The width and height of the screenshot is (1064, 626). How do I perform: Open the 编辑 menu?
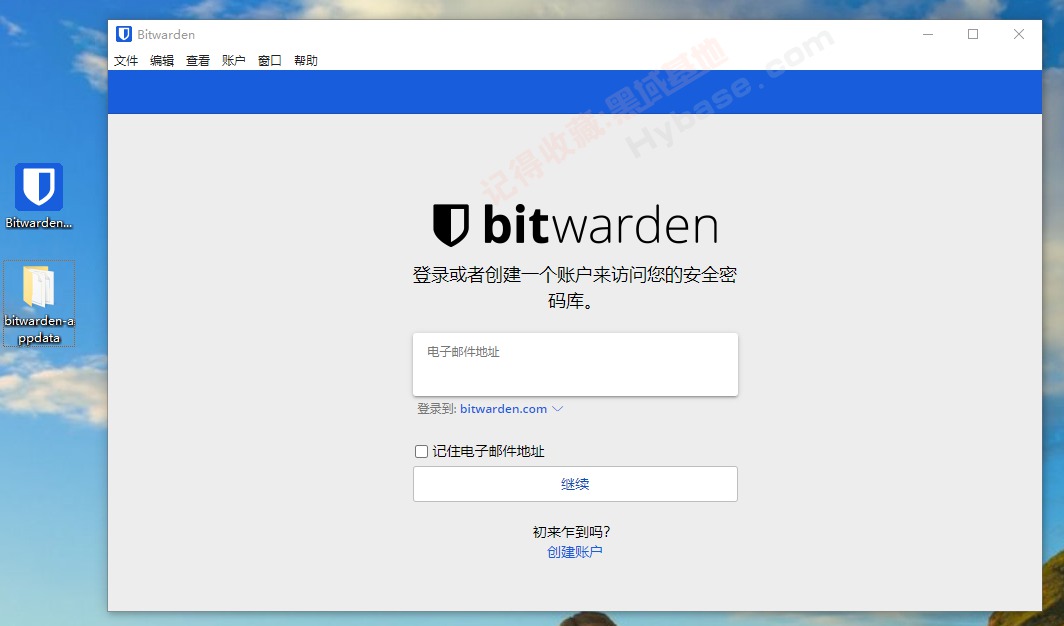point(162,60)
